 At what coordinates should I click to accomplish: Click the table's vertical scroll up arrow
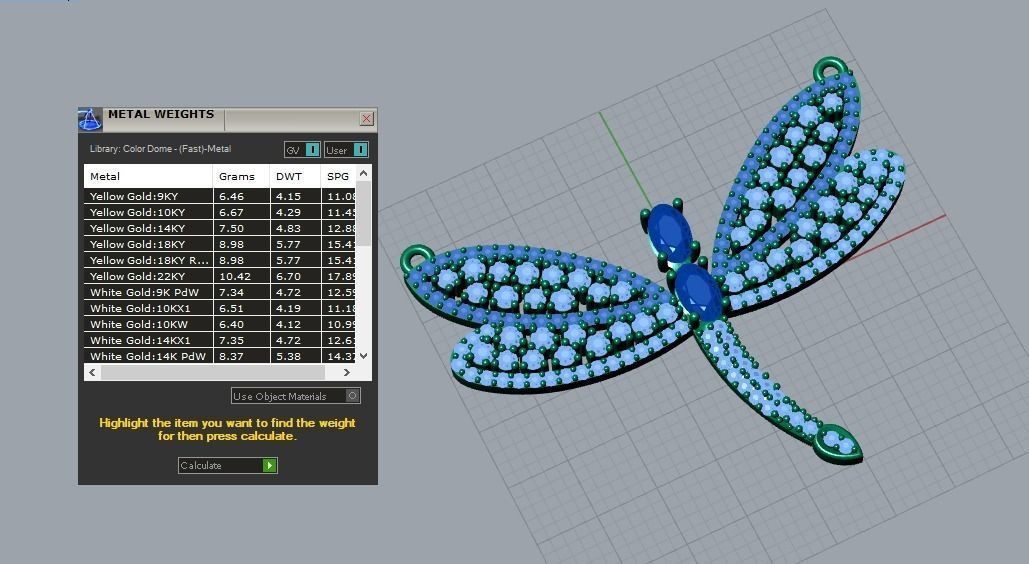coord(364,173)
